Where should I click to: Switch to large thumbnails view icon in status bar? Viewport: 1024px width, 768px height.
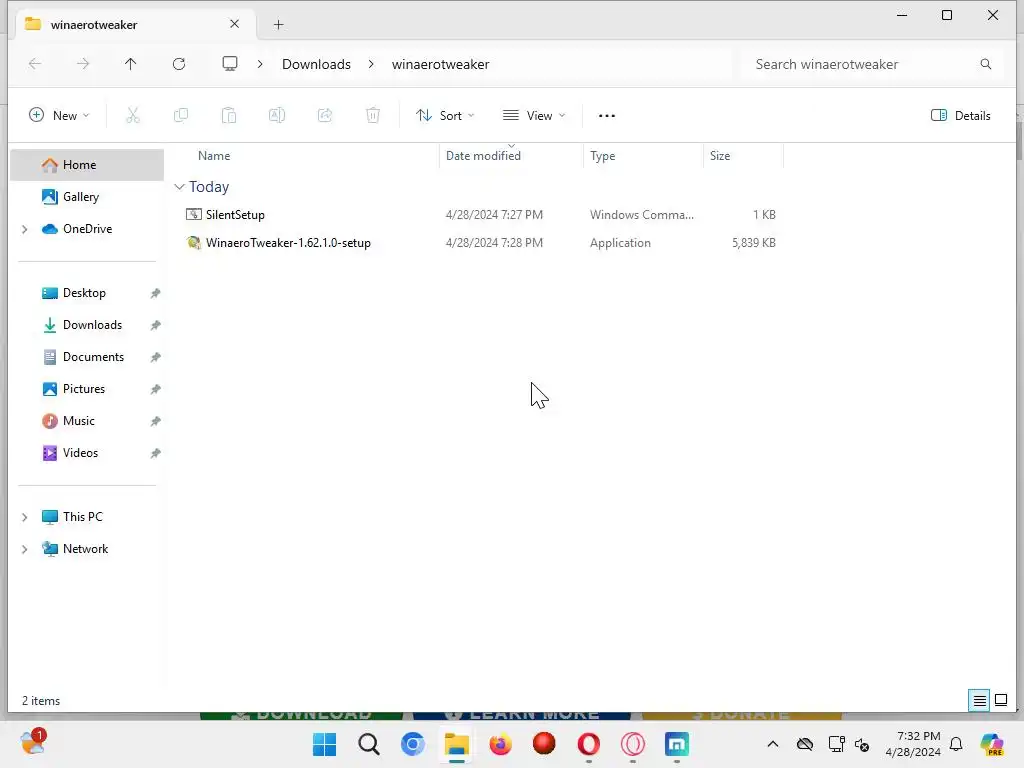[1001, 701]
